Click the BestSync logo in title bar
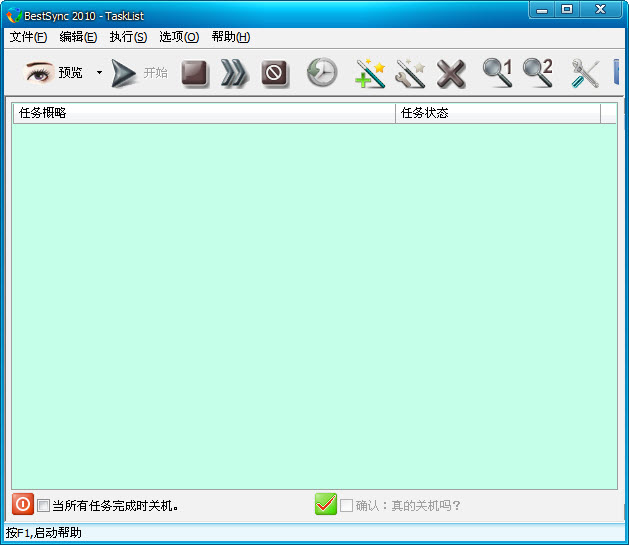This screenshot has height=545, width=629. click(14, 15)
